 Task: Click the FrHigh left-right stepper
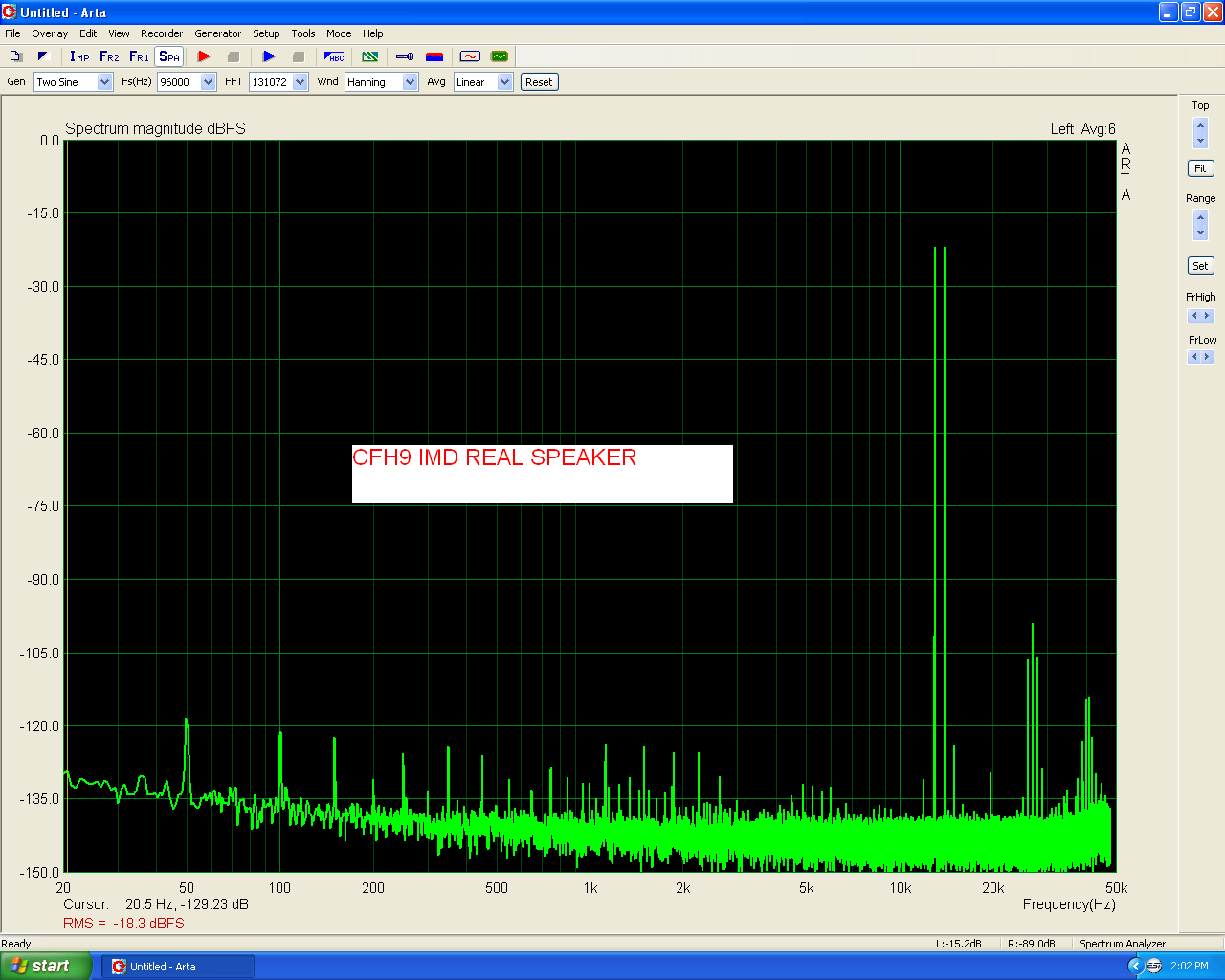point(1200,316)
